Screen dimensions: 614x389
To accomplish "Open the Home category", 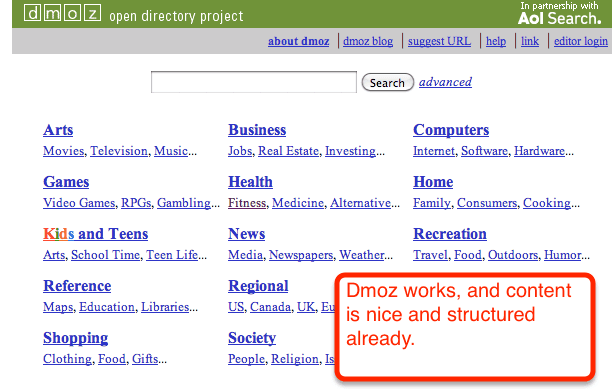I will [x=433, y=182].
